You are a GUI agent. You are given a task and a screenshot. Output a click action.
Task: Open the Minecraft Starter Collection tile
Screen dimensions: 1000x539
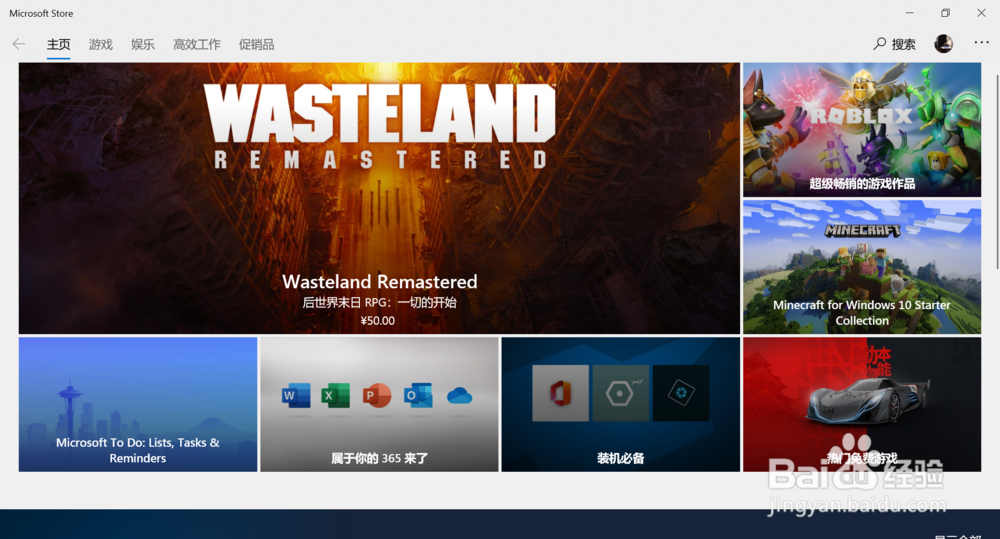tap(862, 267)
